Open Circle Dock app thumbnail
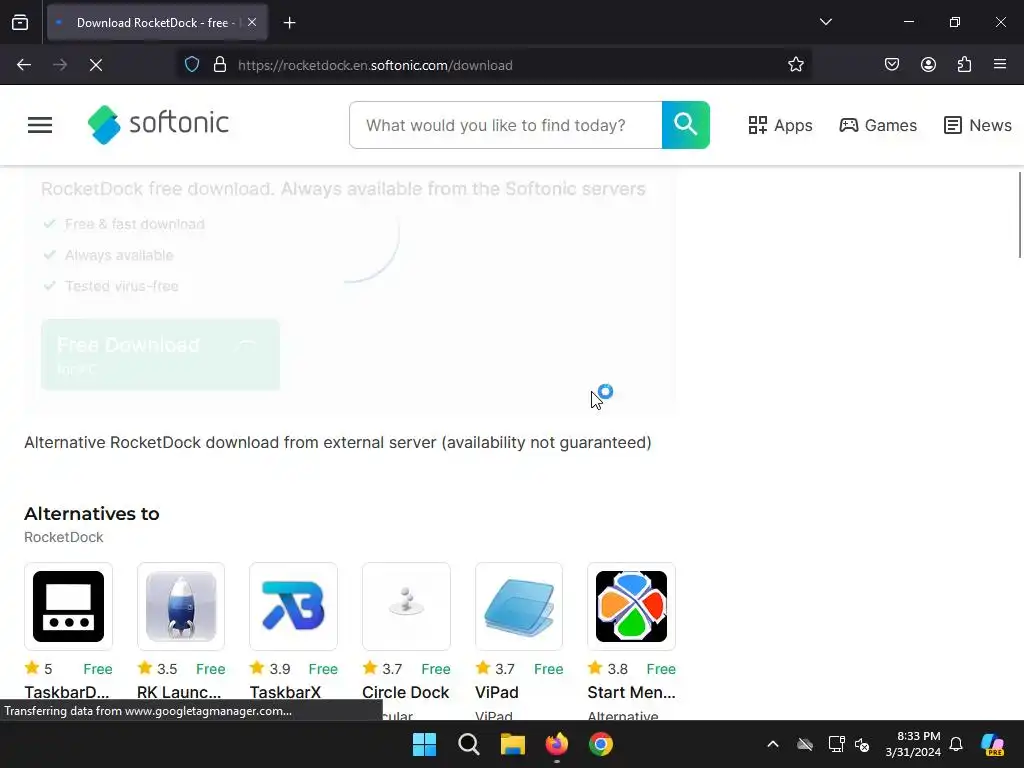 point(406,607)
